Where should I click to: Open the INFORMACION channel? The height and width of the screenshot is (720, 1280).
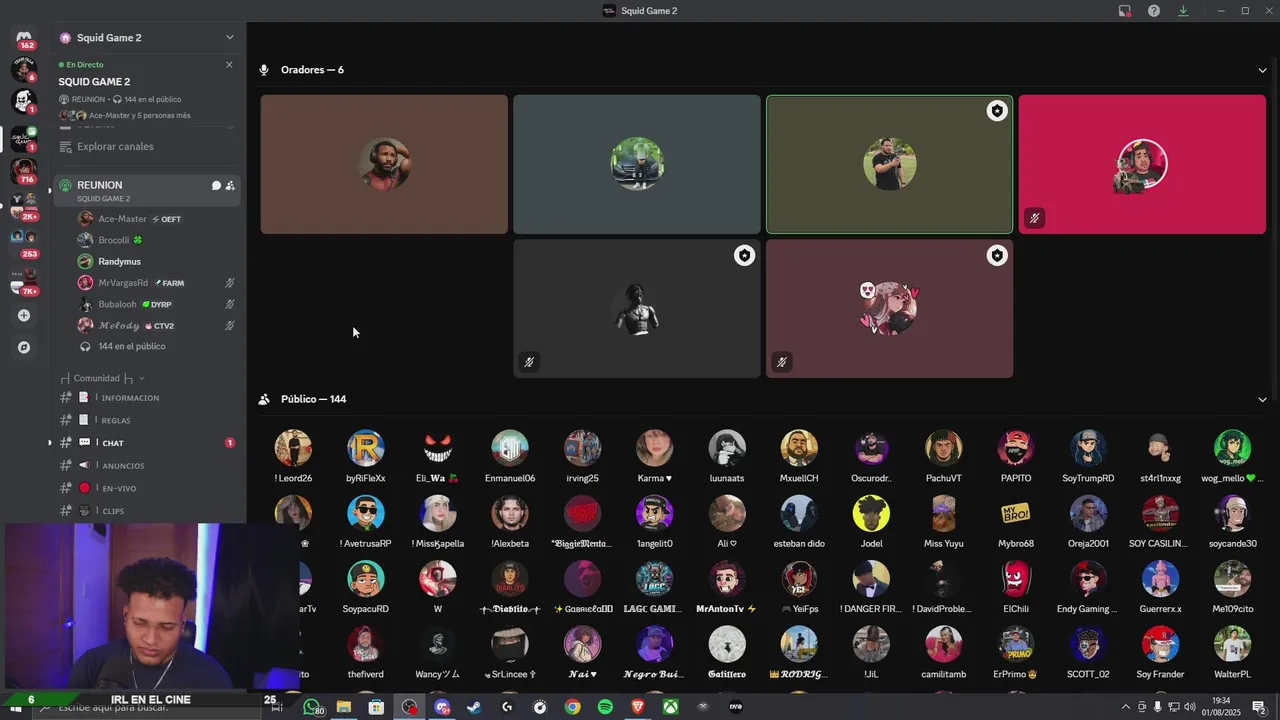147,398
